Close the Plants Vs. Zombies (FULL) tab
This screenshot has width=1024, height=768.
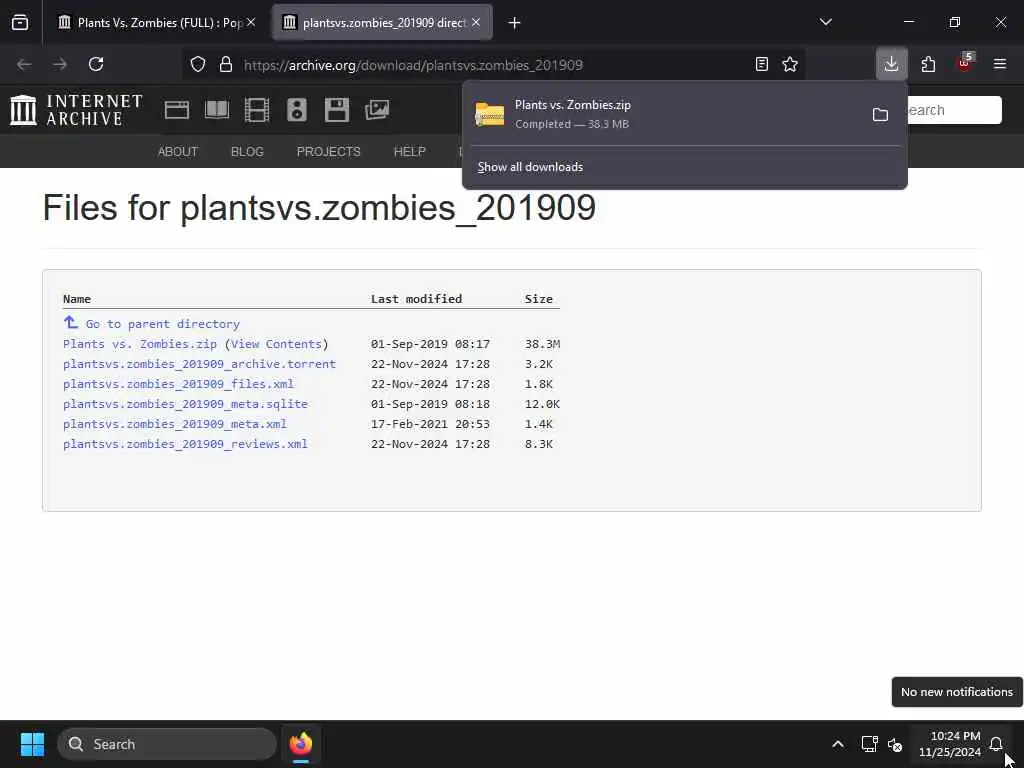pos(251,22)
